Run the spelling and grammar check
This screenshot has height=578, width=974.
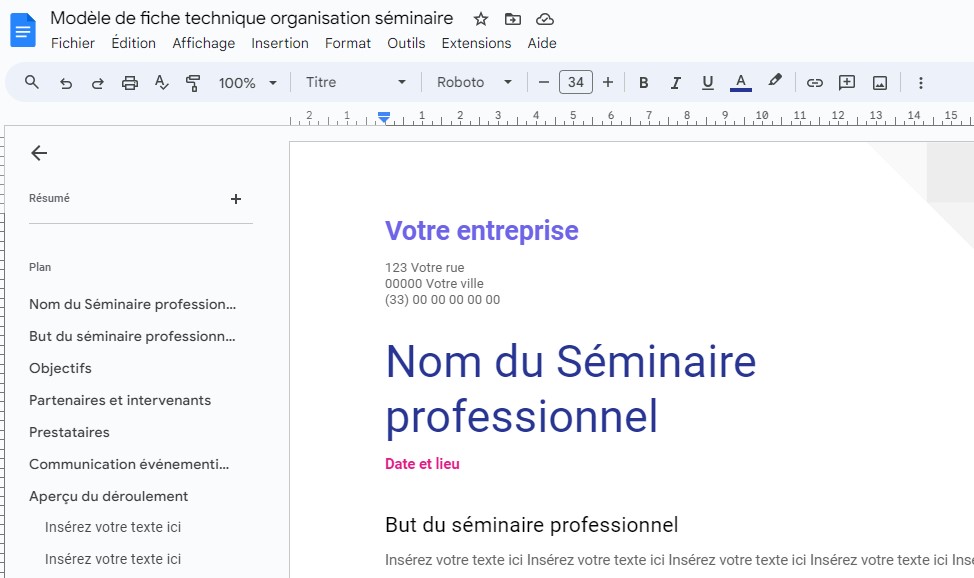161,82
